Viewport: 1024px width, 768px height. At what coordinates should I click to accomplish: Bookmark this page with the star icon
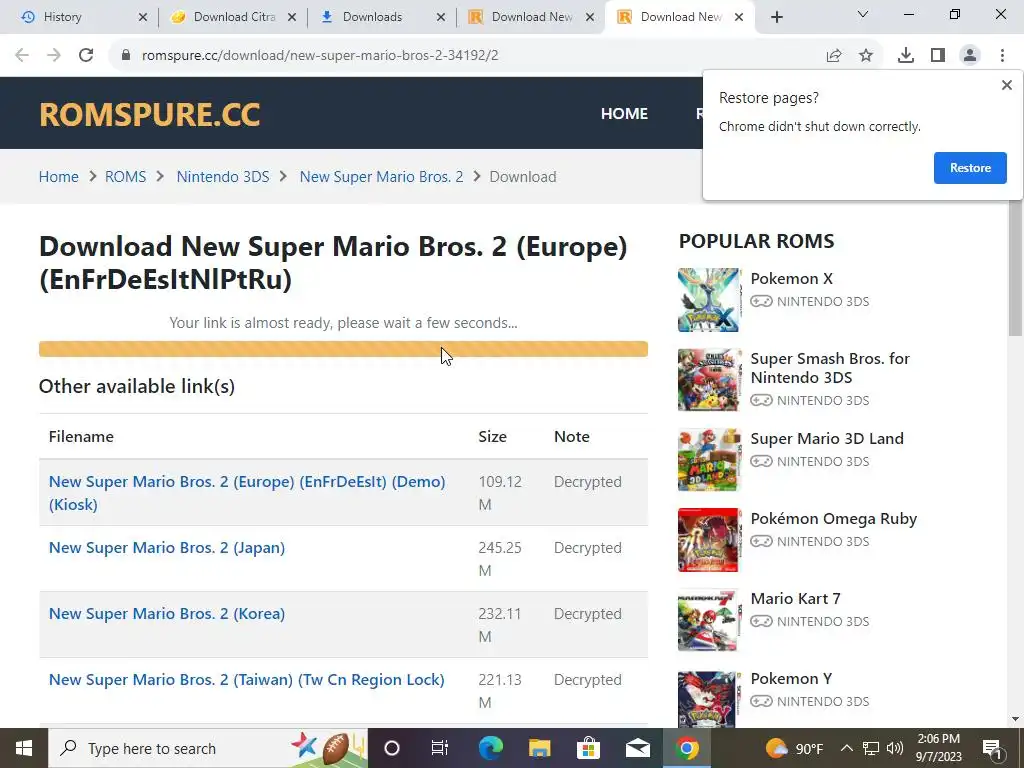866,56
